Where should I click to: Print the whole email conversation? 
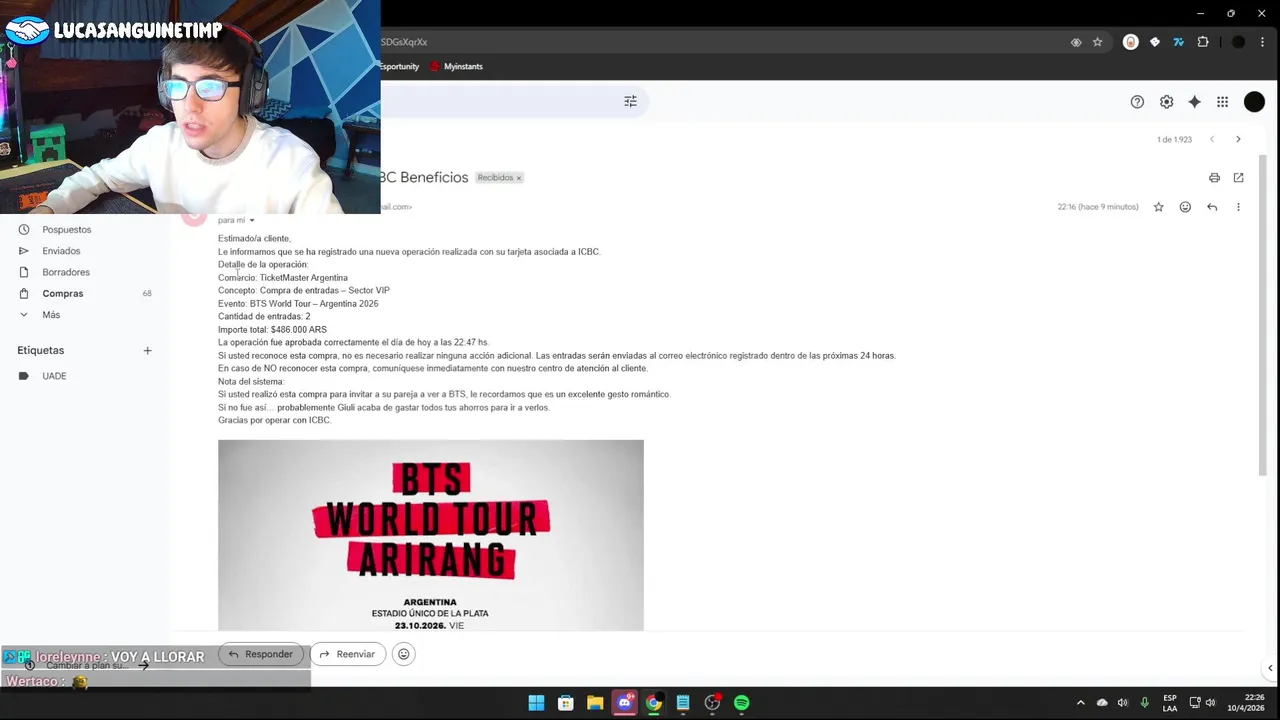pyautogui.click(x=1214, y=177)
